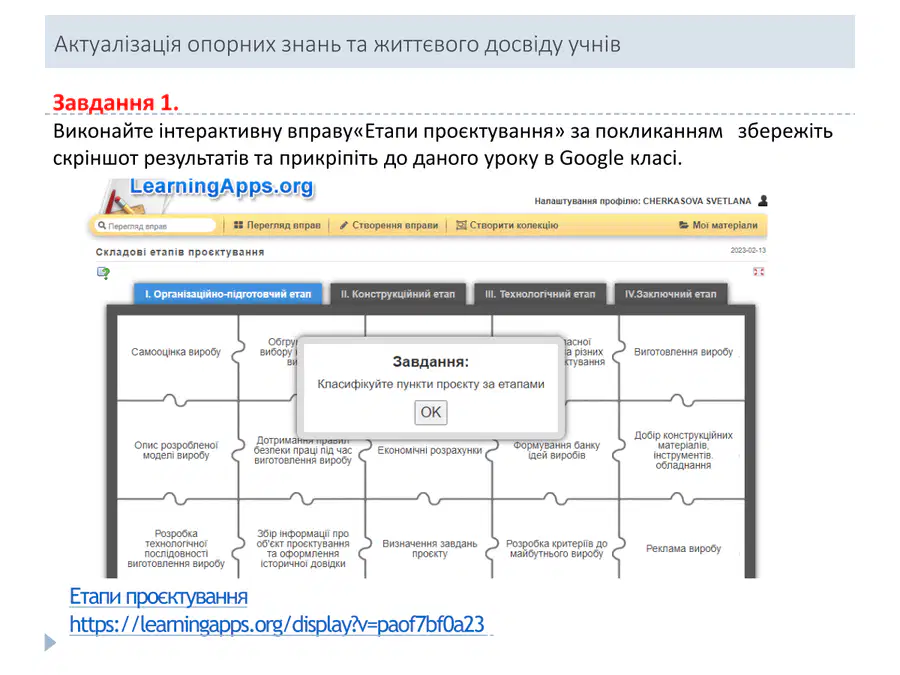Screen dimensions: 900x675
Task: Click the Визначення завдань проєкту piece
Action: click(429, 549)
